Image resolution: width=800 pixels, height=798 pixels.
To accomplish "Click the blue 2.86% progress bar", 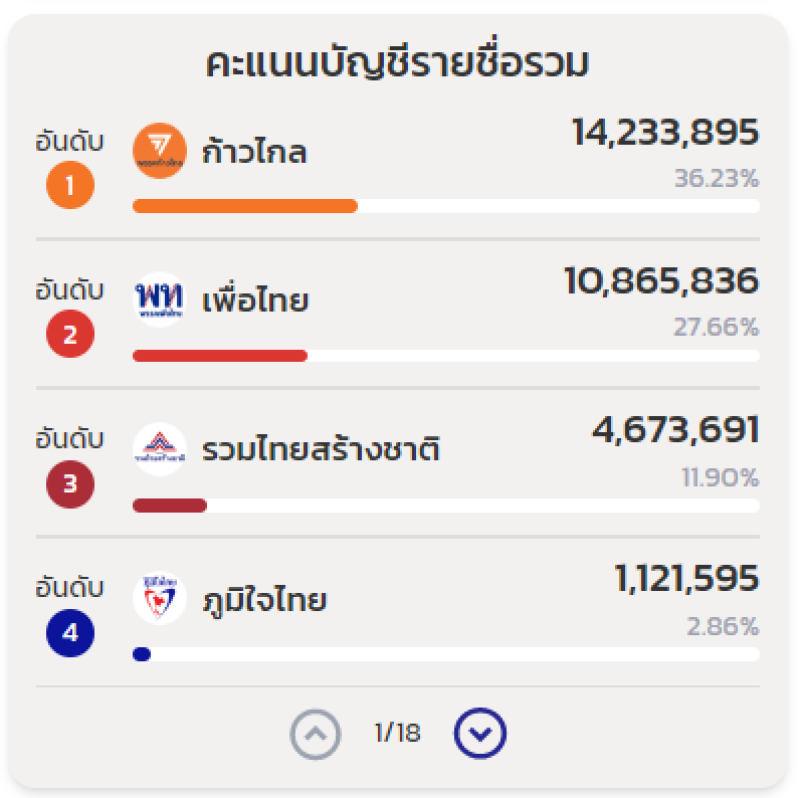I will (446, 654).
